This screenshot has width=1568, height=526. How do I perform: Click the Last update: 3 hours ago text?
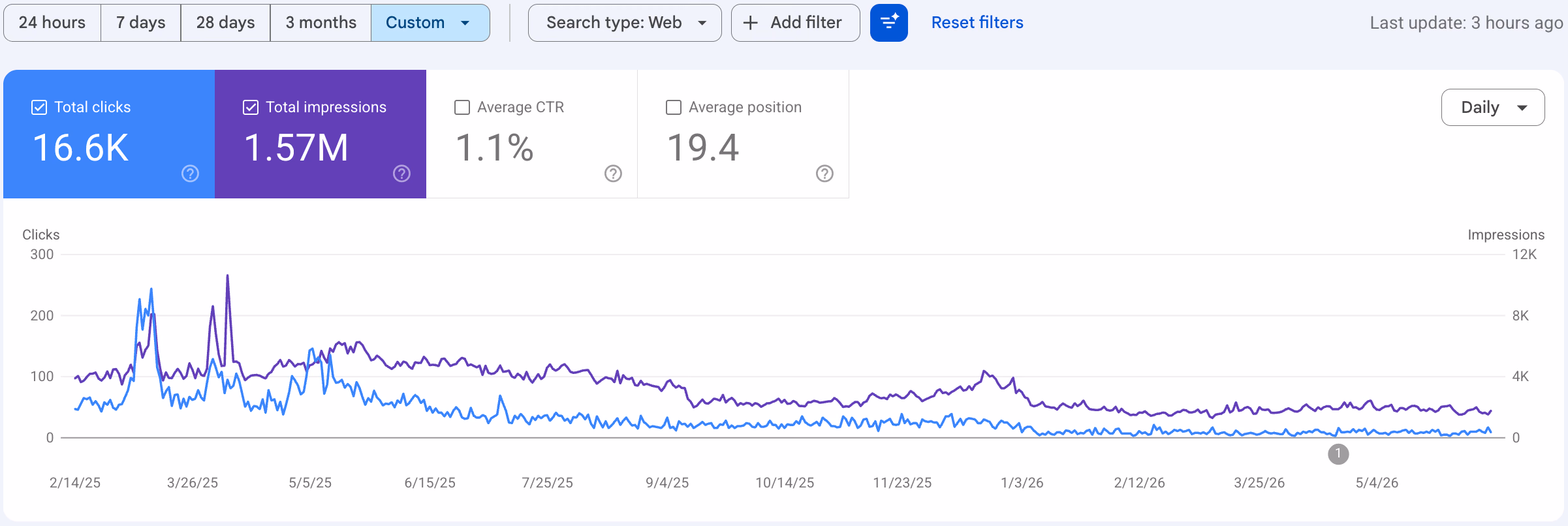click(x=1466, y=23)
